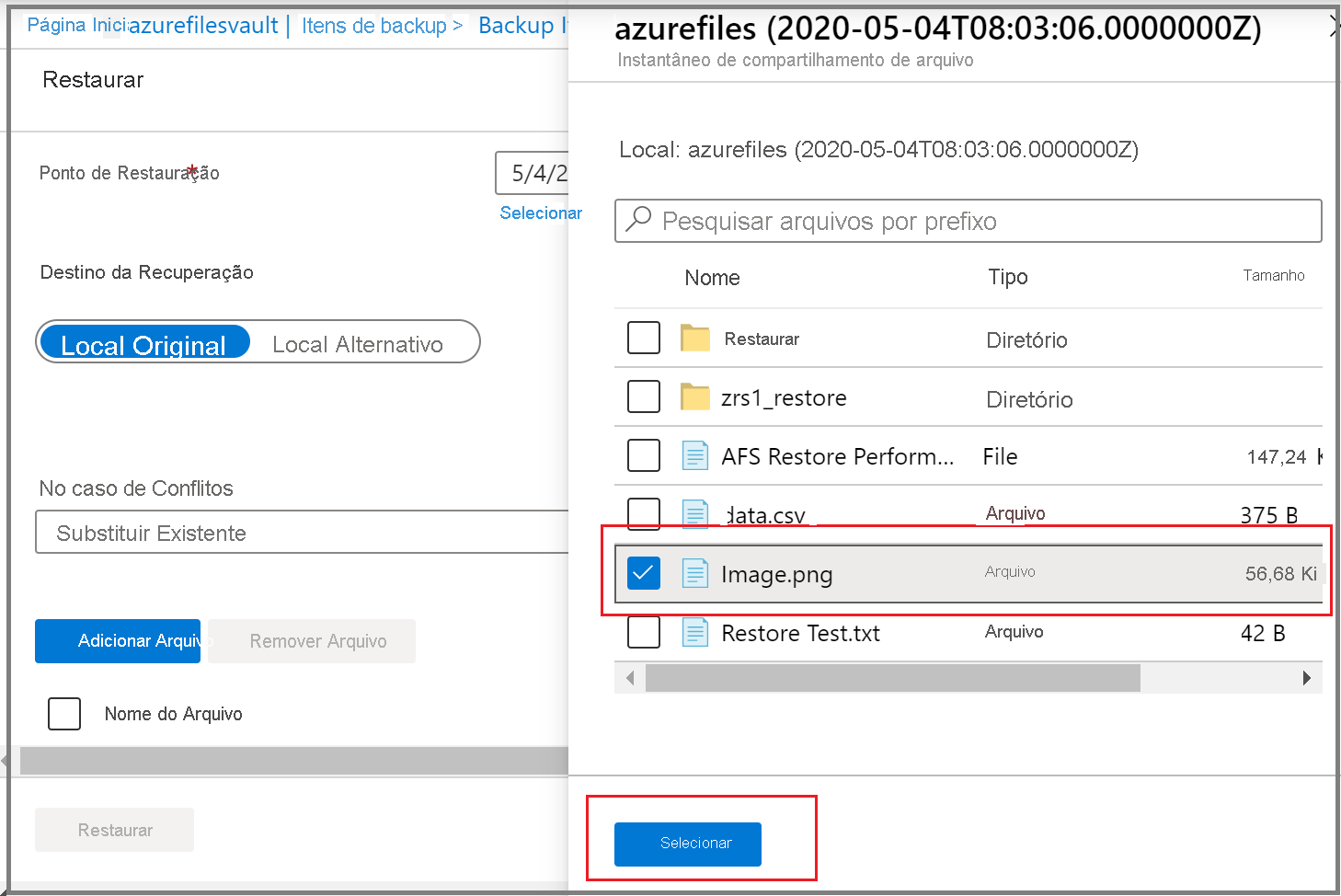The height and width of the screenshot is (896, 1341).
Task: Open the zrs1_restore directory name
Action: 784,397
